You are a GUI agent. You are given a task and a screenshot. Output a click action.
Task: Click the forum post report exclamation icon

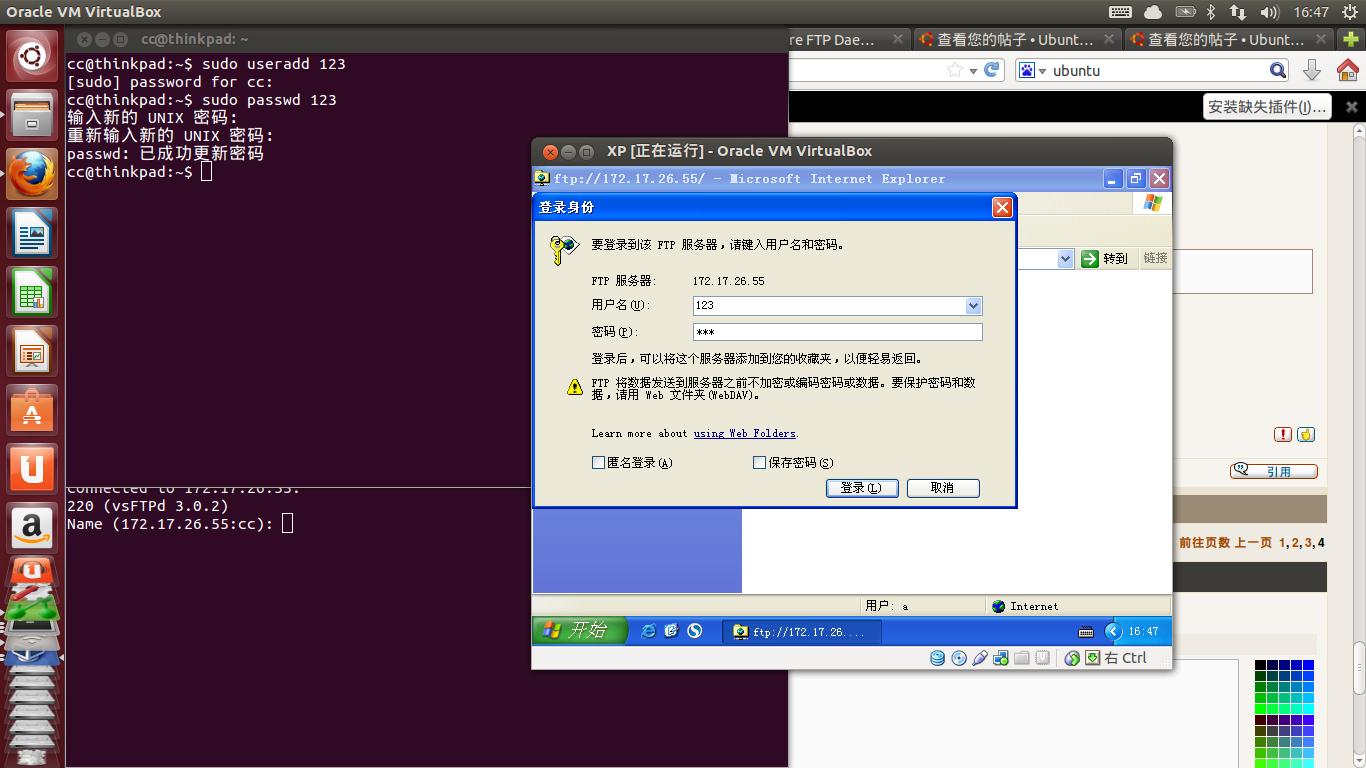pos(1282,434)
